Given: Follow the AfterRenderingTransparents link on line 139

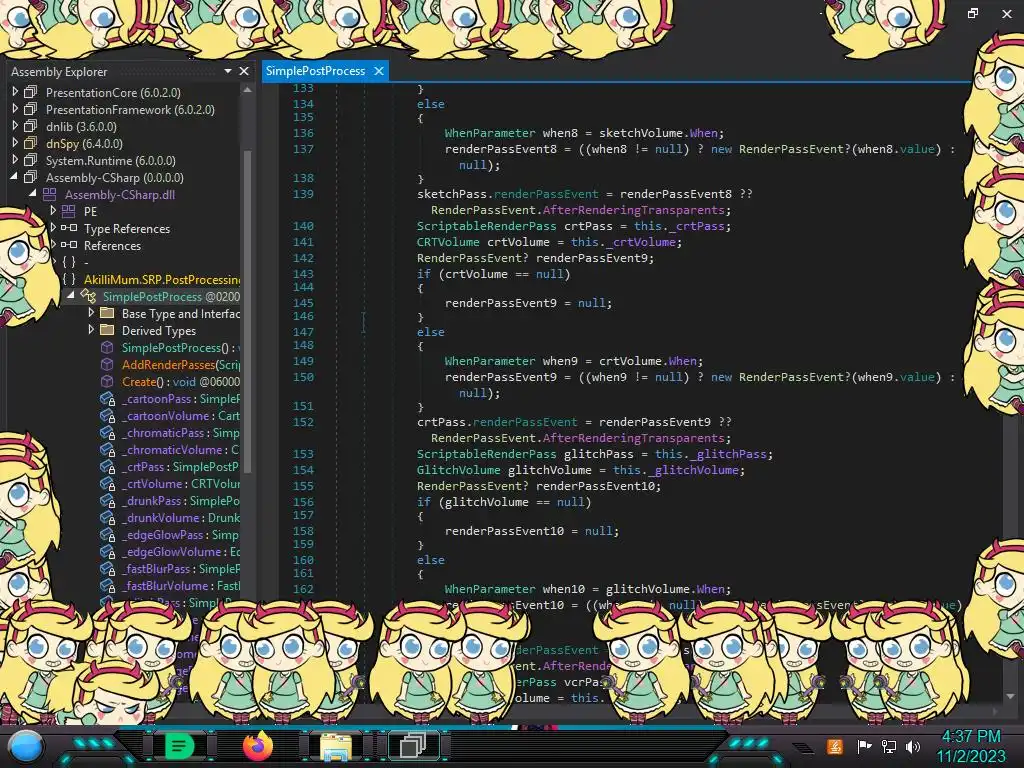Looking at the screenshot, I should coord(633,210).
